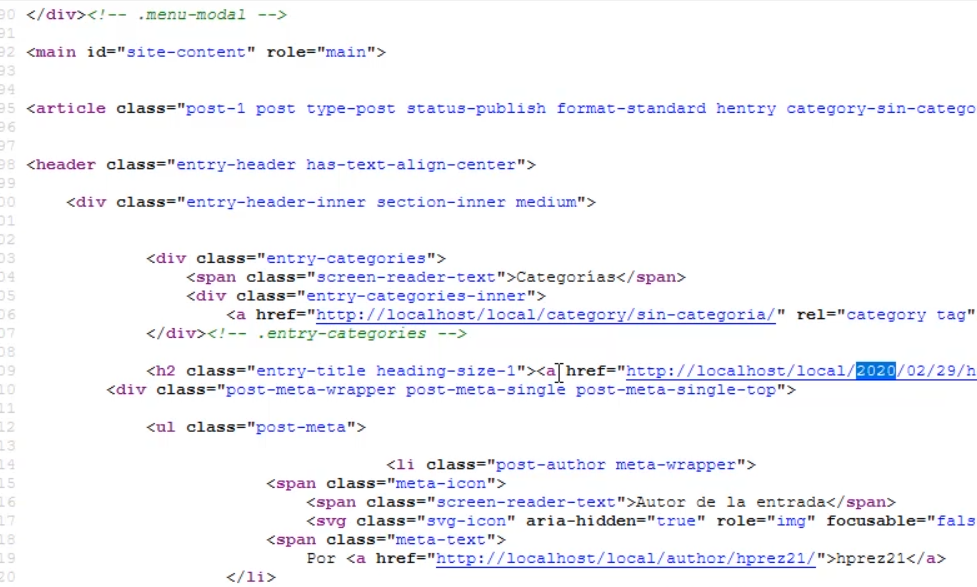The image size is (977, 587).
Task: Click "entry-header has-text-align-center" class value
Action: click(x=350, y=165)
